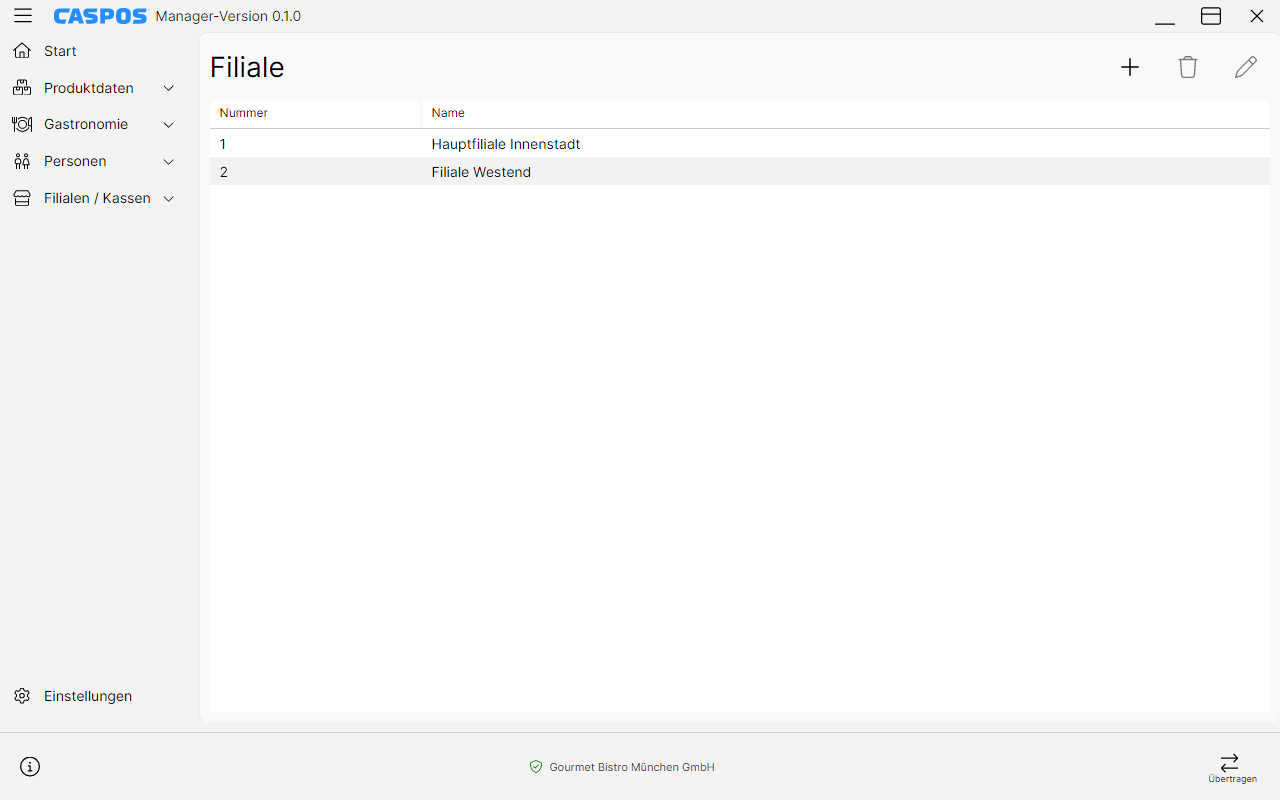Click Manager-Version 0.1.0 title text

point(228,16)
